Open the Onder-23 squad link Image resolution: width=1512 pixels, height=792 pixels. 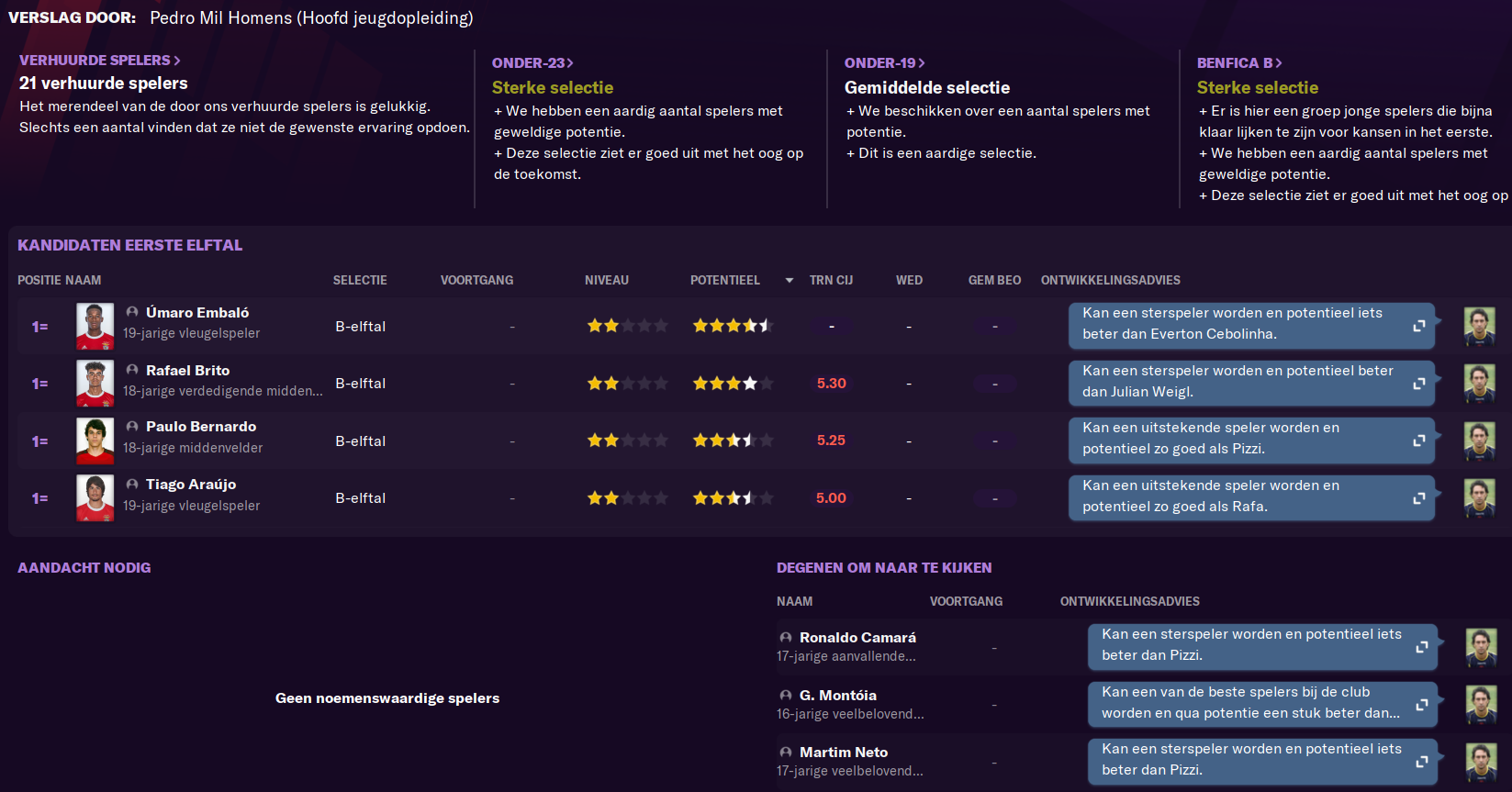(532, 63)
